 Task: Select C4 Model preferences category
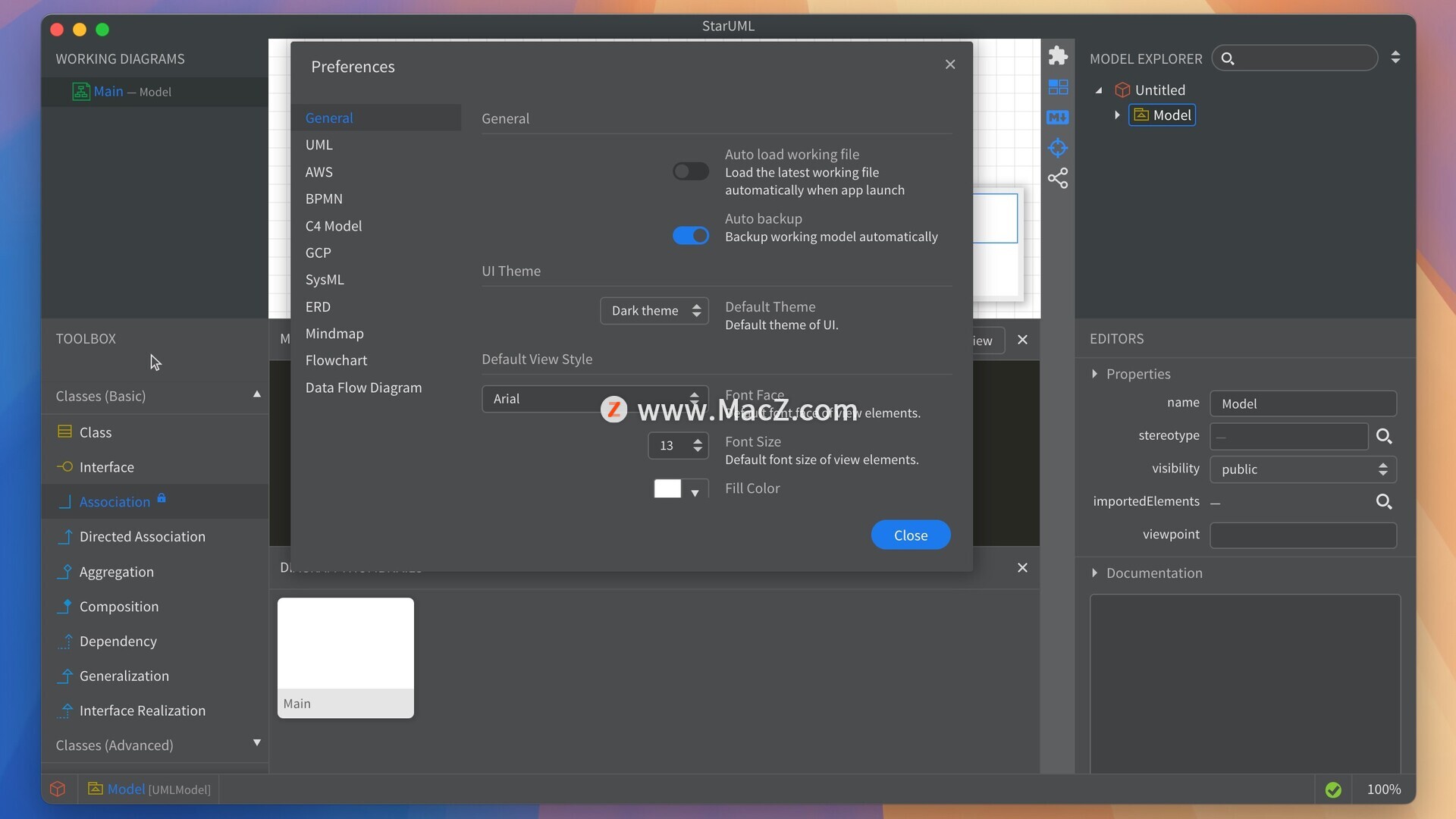[376, 226]
